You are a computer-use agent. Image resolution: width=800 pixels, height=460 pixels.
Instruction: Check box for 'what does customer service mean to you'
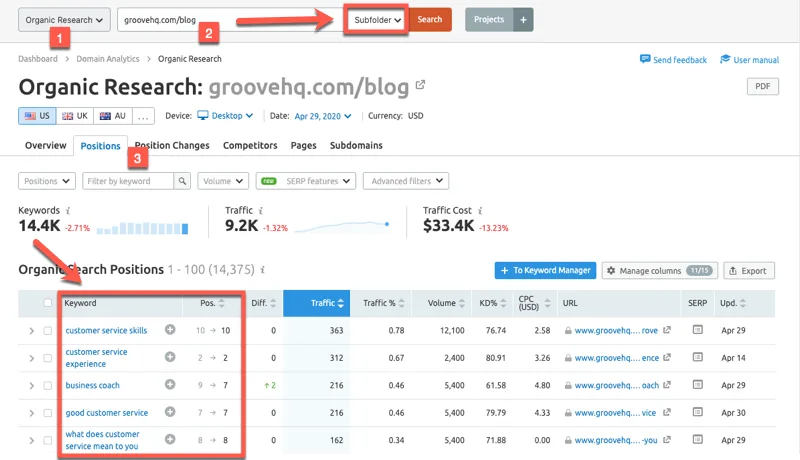pos(47,440)
